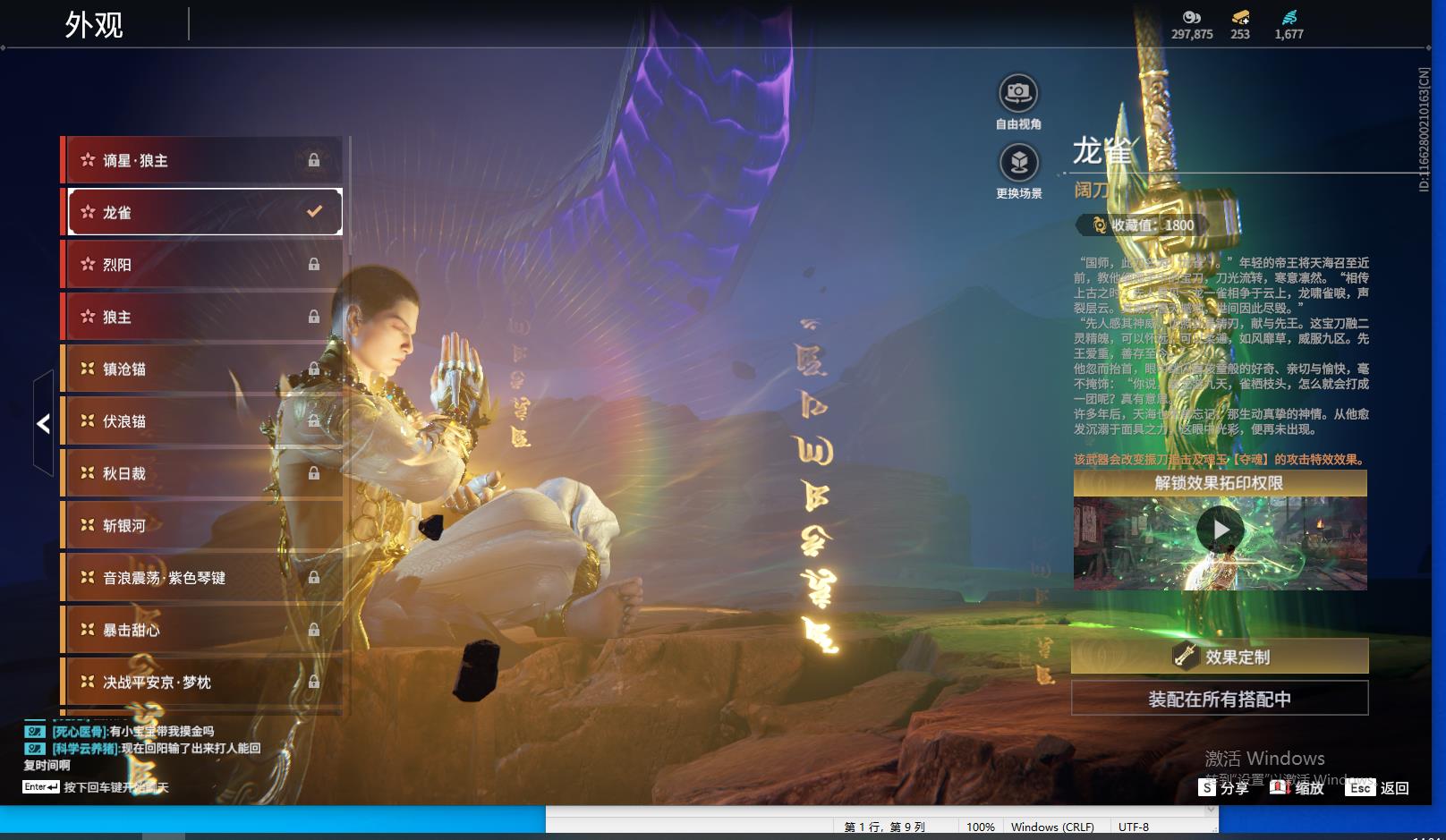Click the silver coin currency icon

[1191, 17]
